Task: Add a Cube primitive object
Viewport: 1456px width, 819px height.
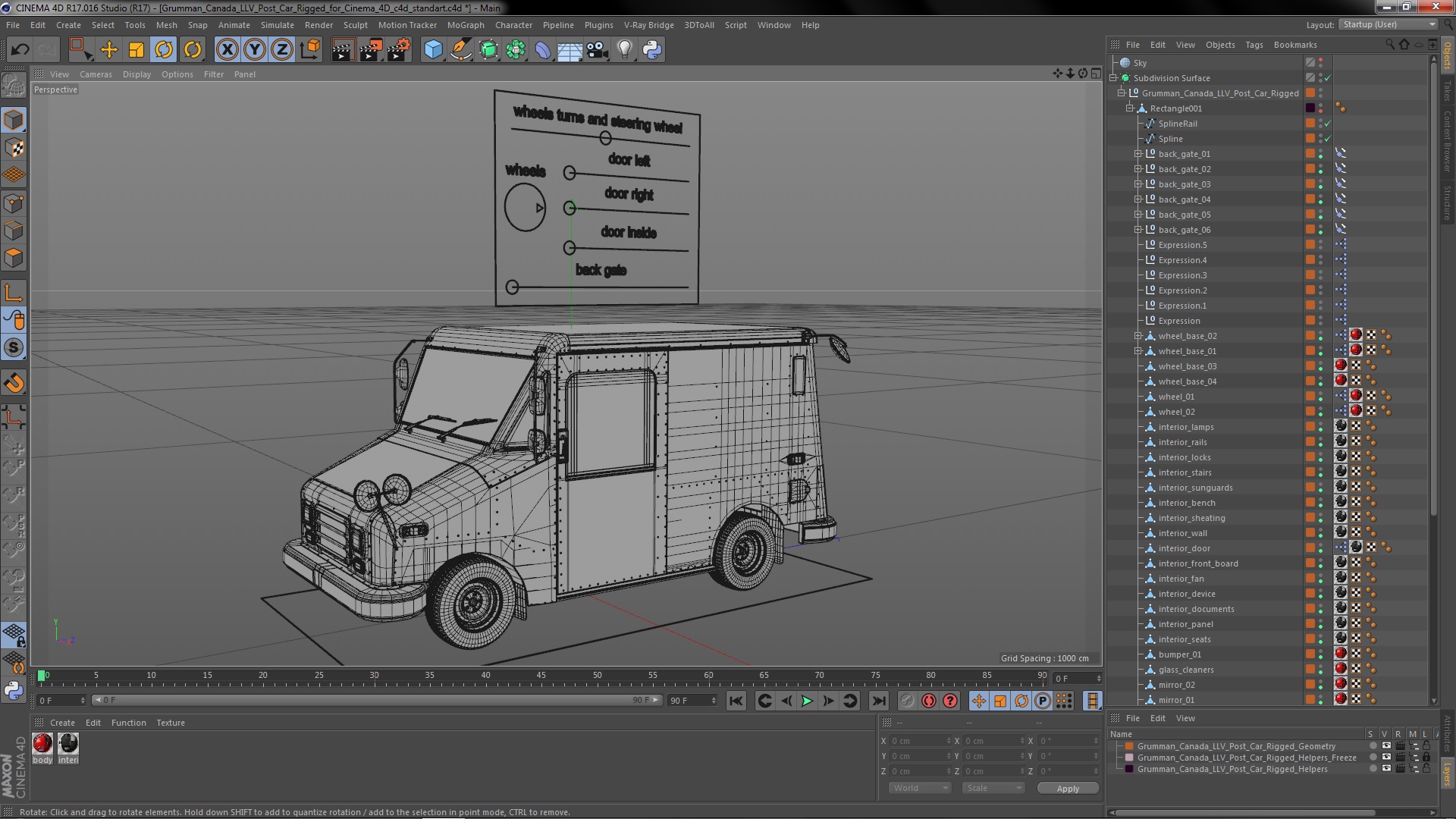Action: 433,50
